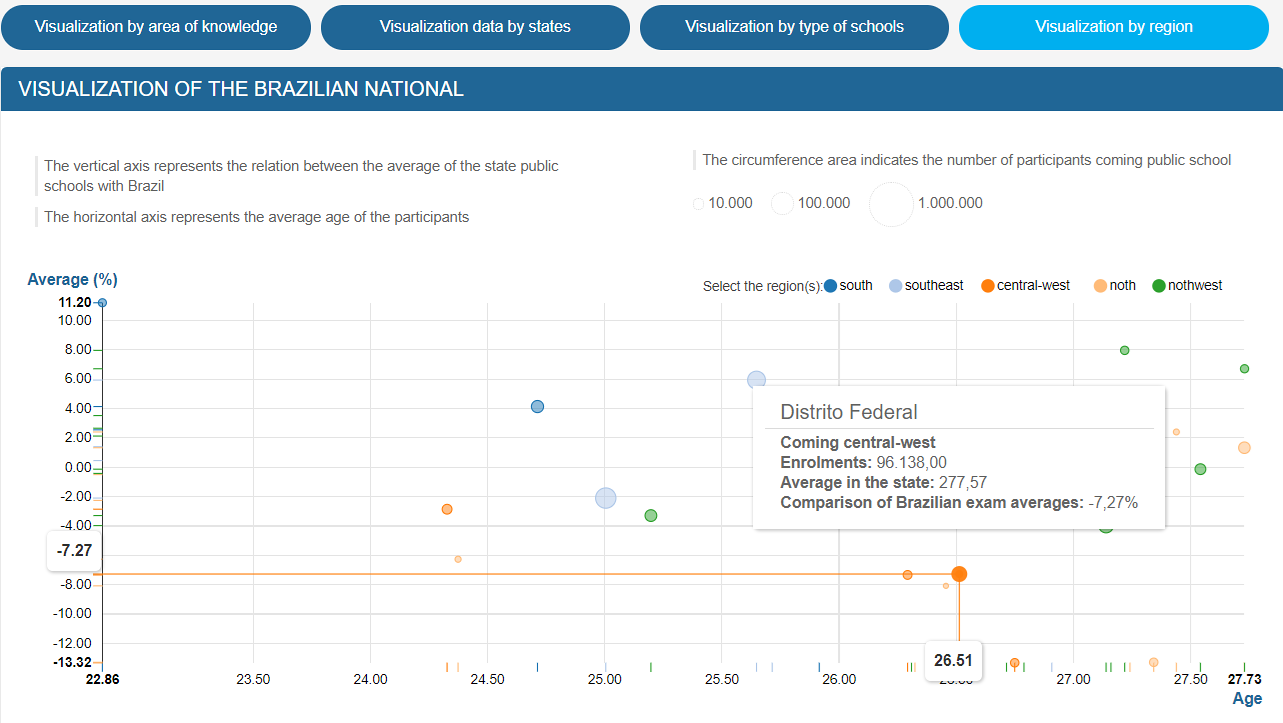1283x723 pixels.
Task: Disable the central-west region legend item
Action: [988, 286]
